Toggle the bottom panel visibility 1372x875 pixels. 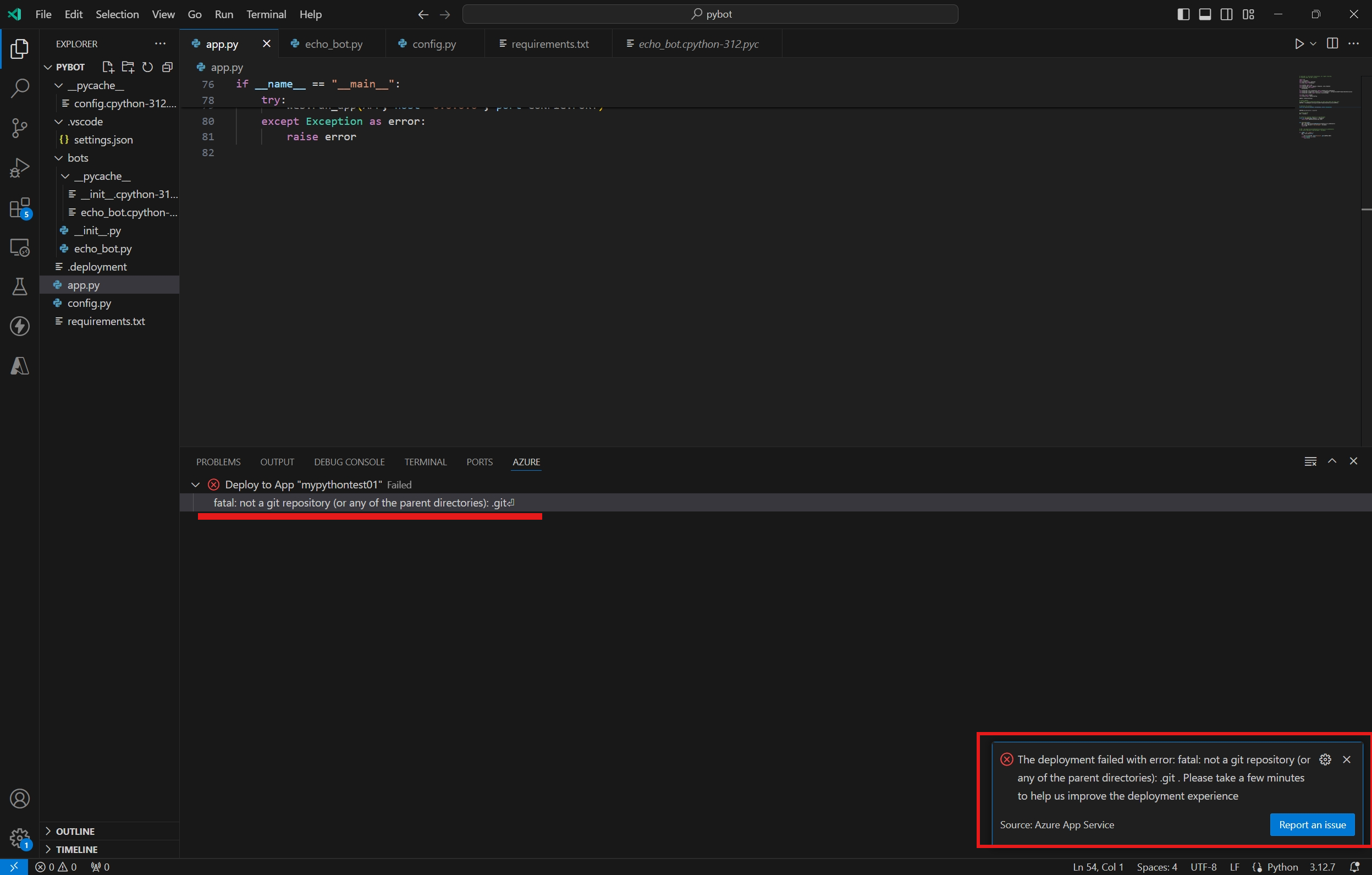pos(1204,14)
